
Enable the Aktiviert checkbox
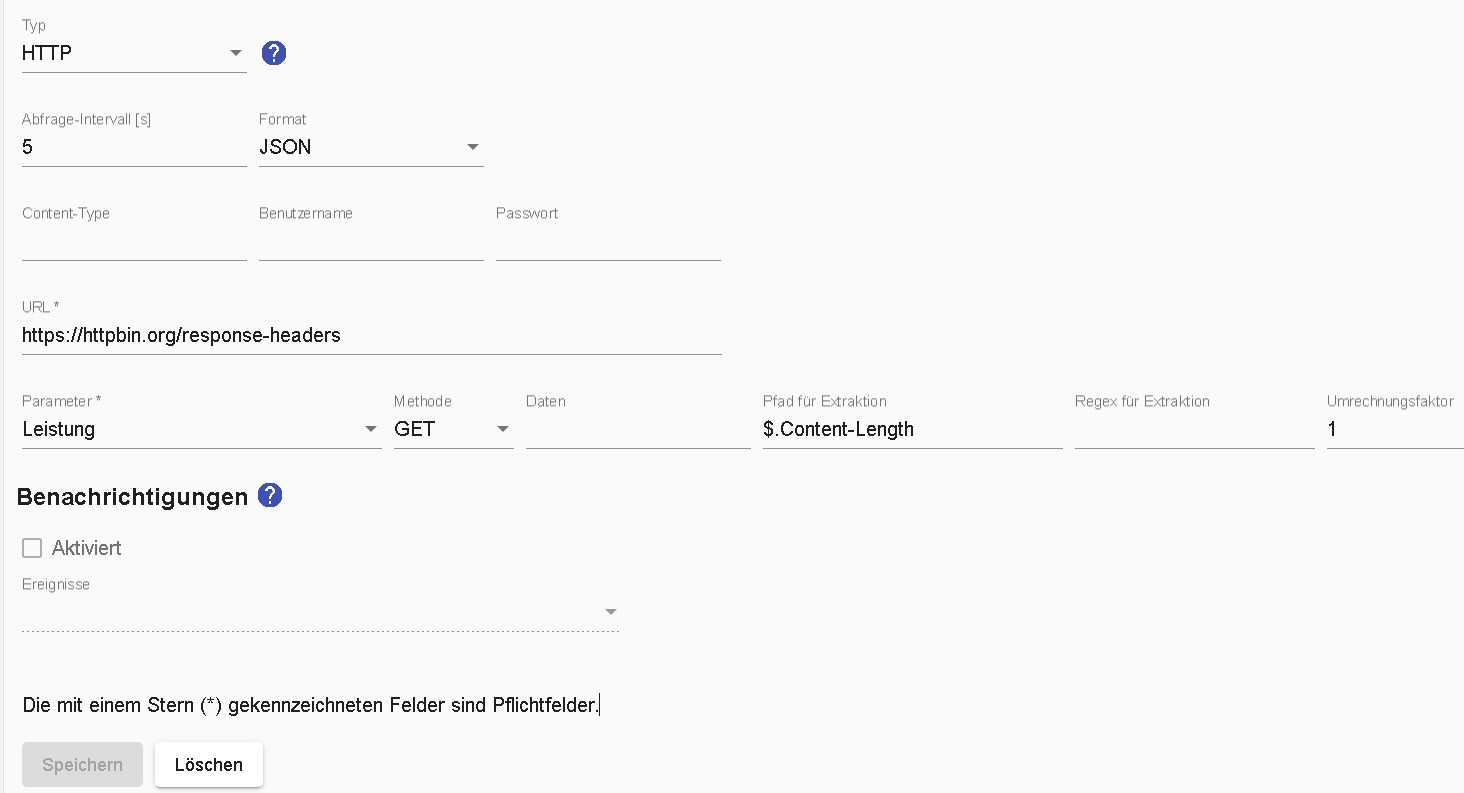click(x=32, y=548)
